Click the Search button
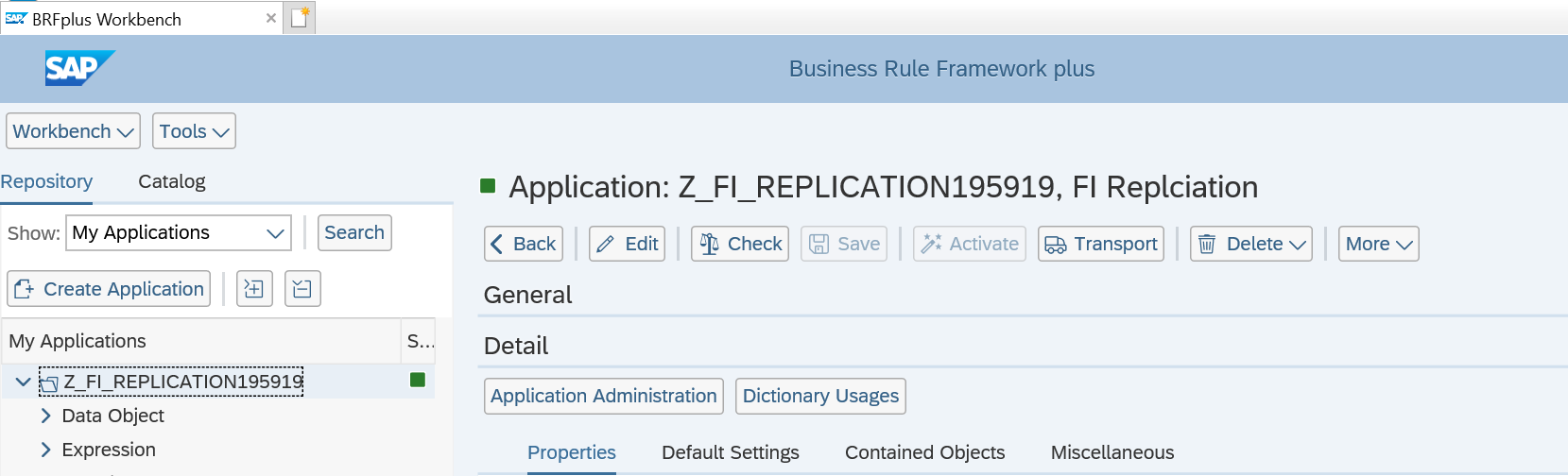1568x476 pixels. [354, 232]
